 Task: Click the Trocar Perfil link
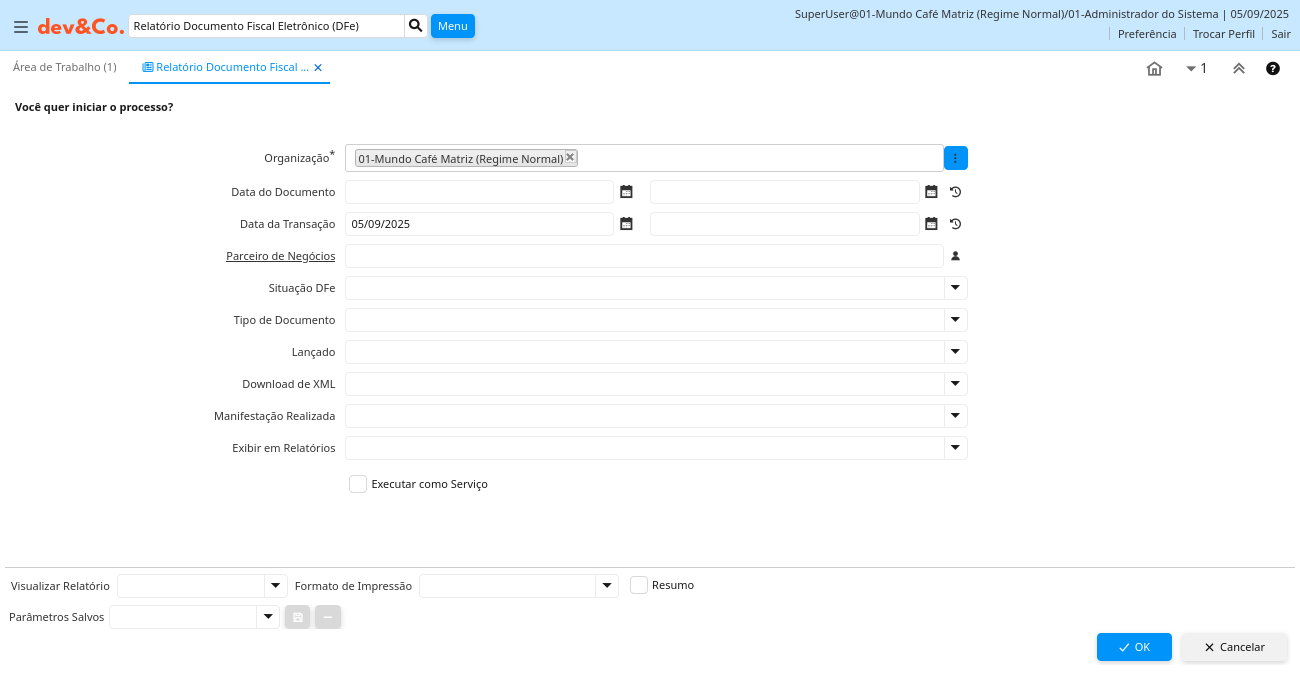tap(1223, 34)
